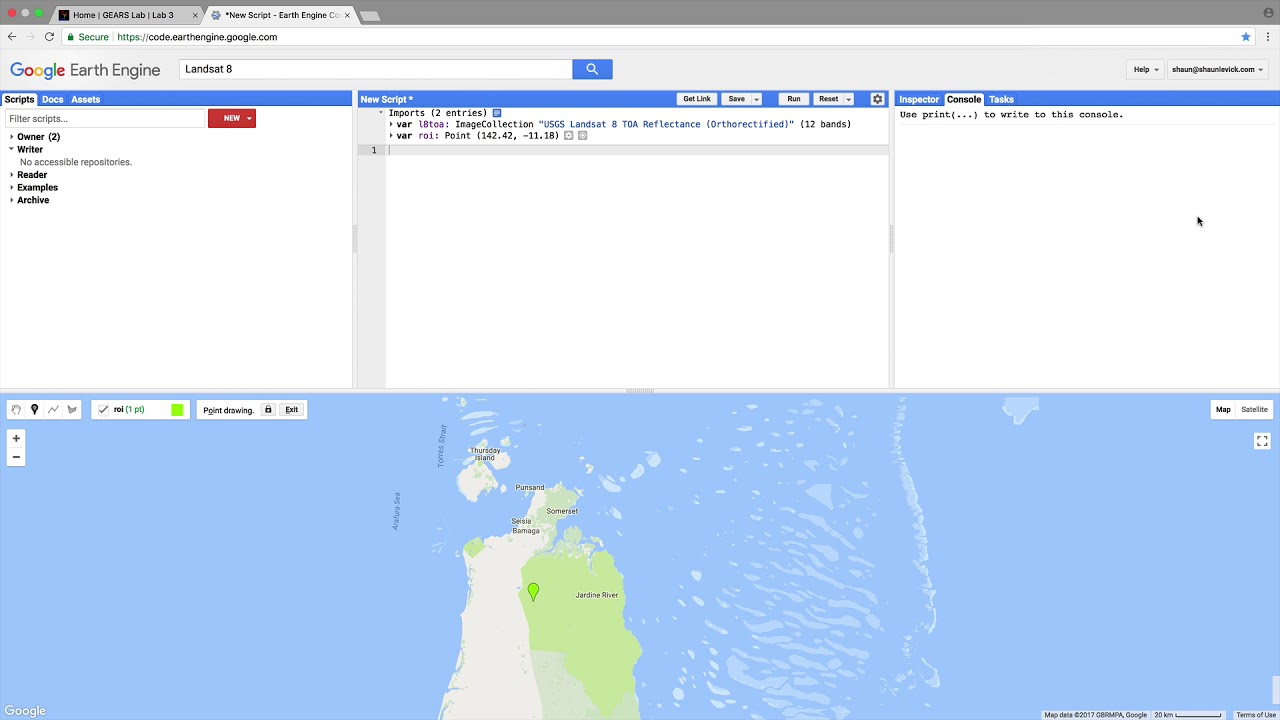
Task: Exit point drawing mode
Action: pos(291,410)
